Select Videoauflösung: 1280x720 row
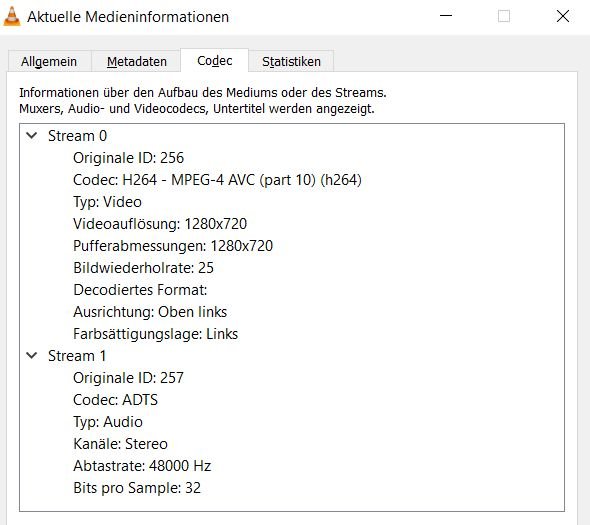 click(160, 224)
